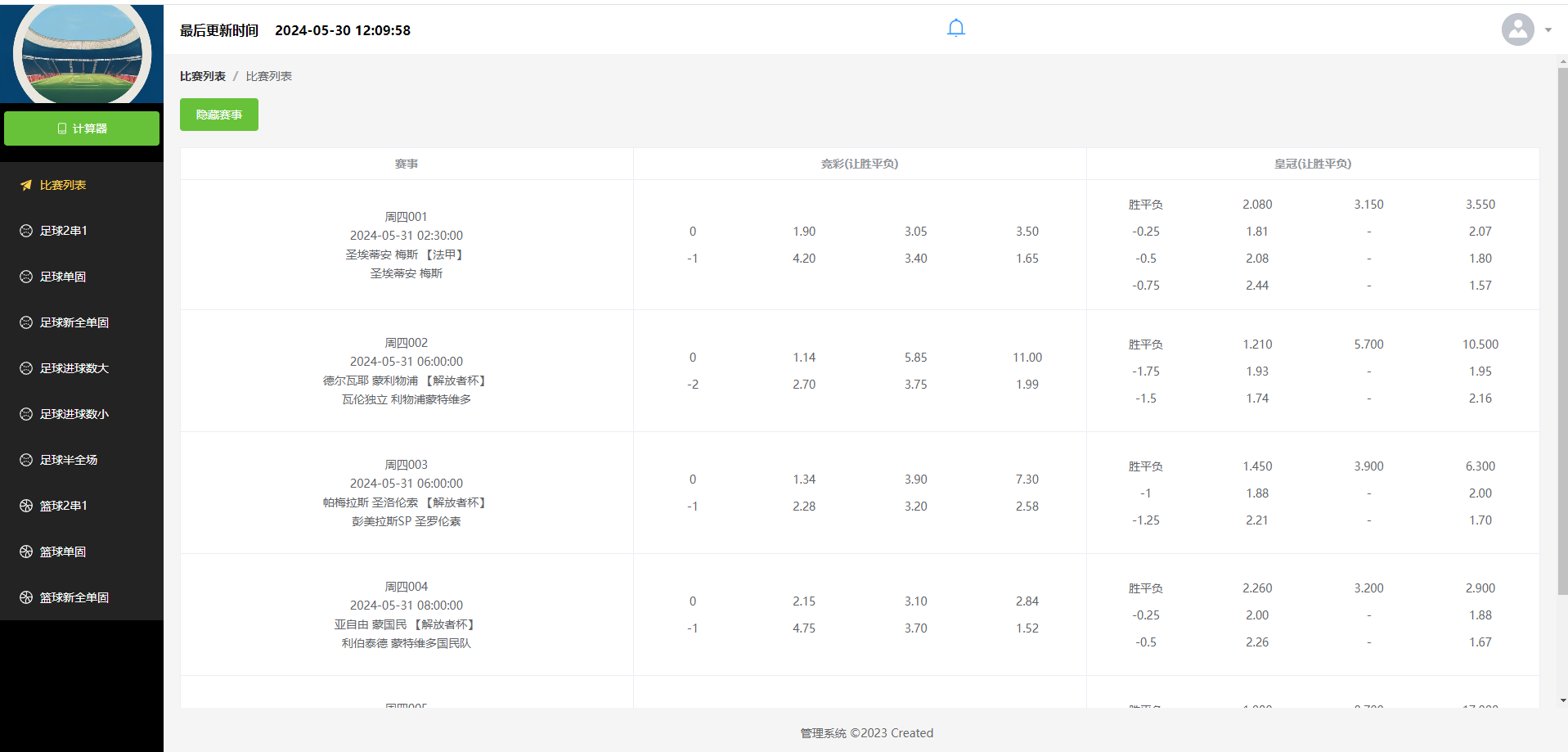The width and height of the screenshot is (1568, 752).
Task: Click the 隐藏赛事 button
Action: pos(219,115)
